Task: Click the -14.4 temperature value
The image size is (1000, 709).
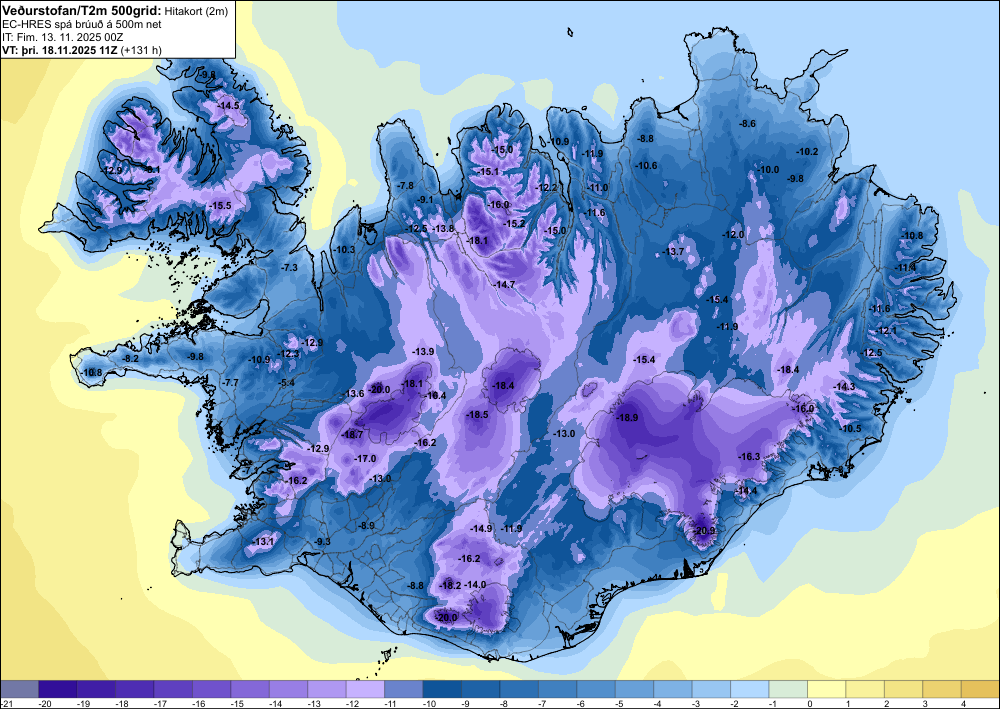Action: pyautogui.click(x=747, y=490)
